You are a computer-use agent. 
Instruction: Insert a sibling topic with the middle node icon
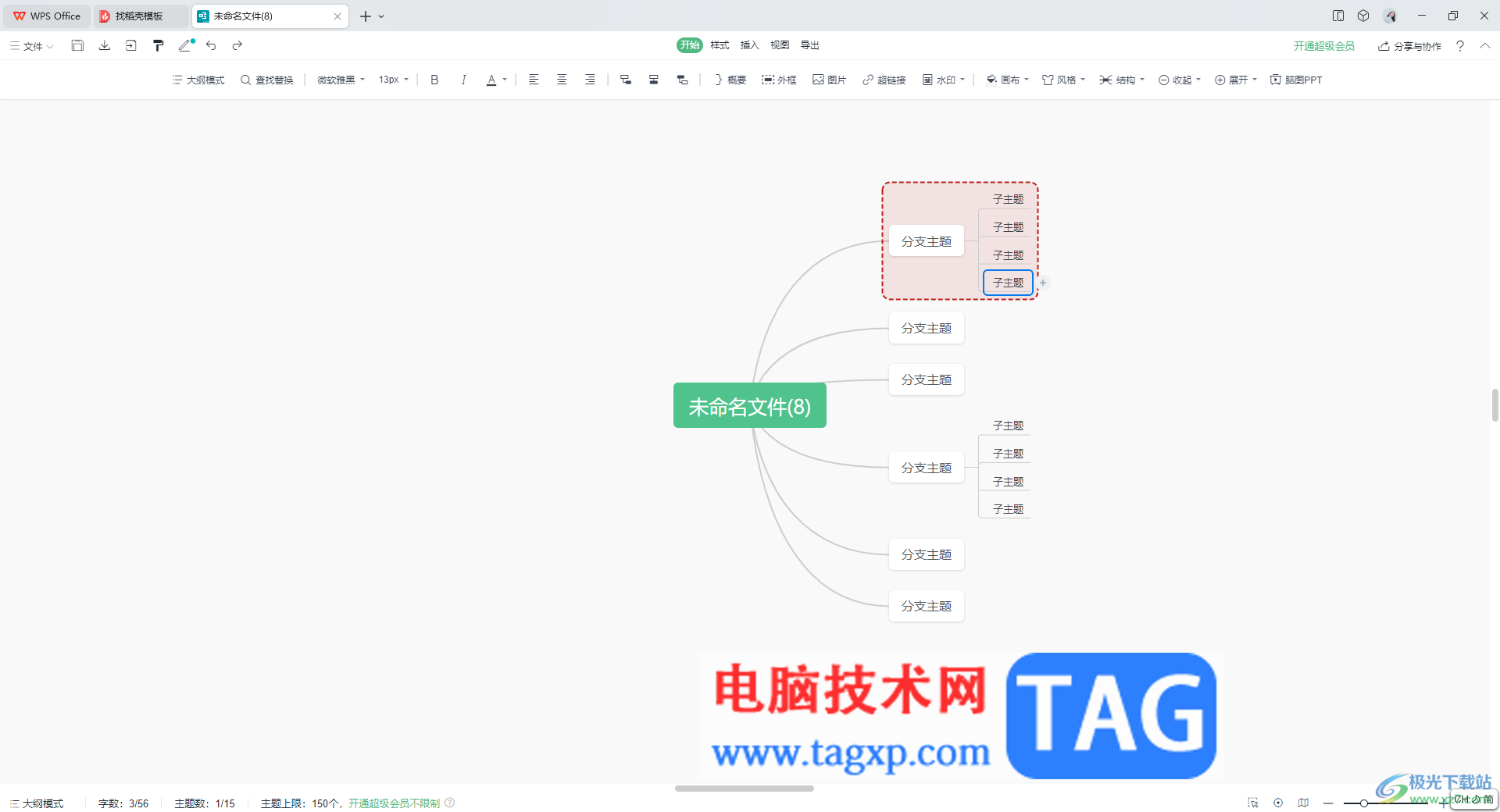[654, 80]
